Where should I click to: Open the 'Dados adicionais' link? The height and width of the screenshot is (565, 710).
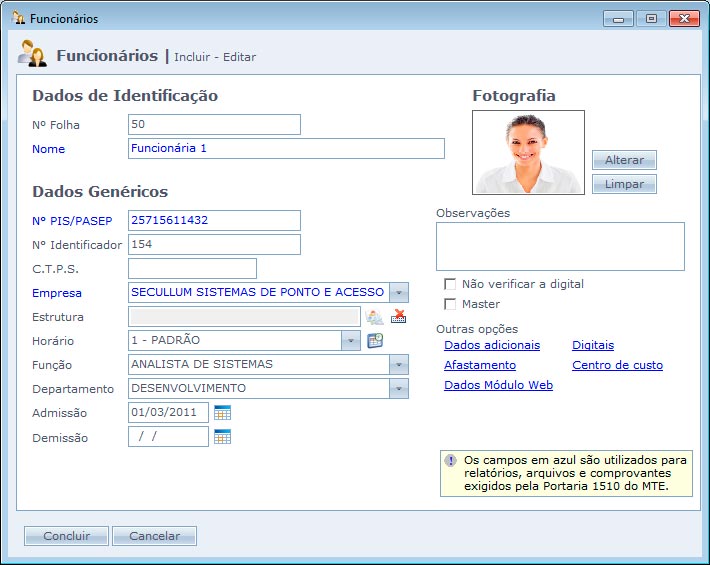491,345
